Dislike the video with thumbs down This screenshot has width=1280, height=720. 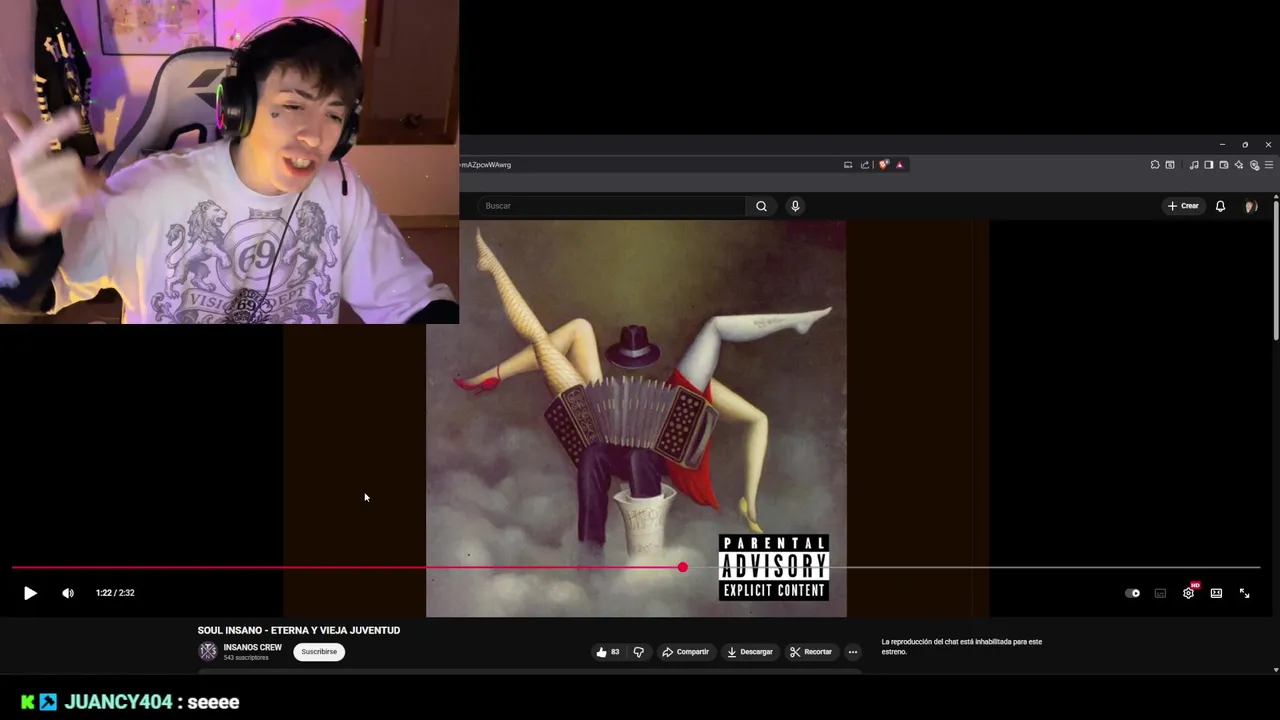click(x=639, y=652)
